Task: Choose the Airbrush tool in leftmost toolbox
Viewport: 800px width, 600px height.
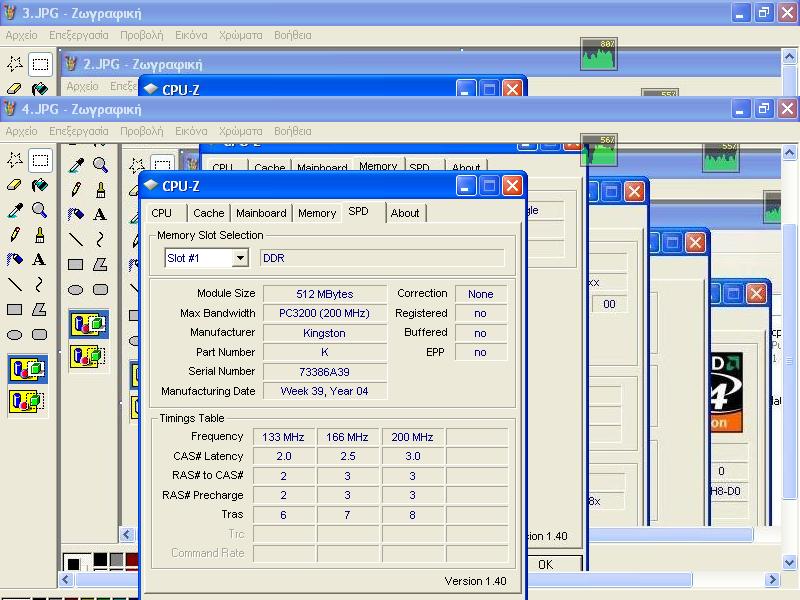Action: tap(15, 260)
